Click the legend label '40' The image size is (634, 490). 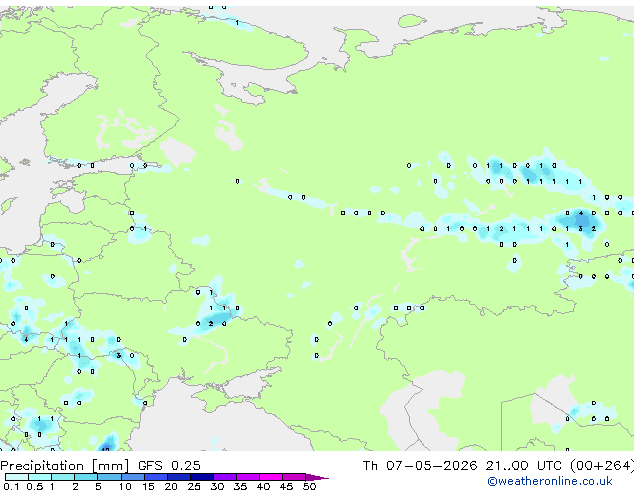pyautogui.click(x=263, y=486)
